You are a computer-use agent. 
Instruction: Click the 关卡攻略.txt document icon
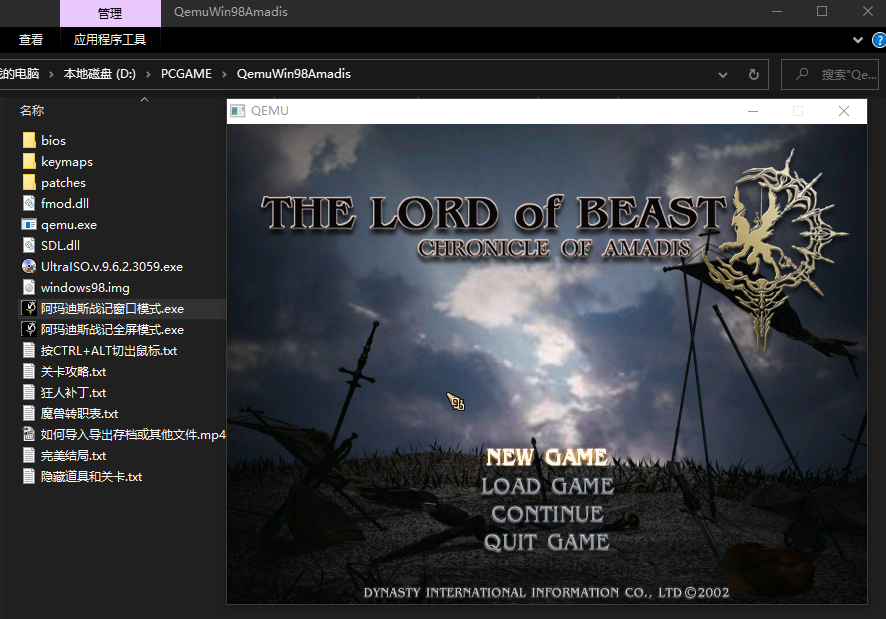pos(29,371)
